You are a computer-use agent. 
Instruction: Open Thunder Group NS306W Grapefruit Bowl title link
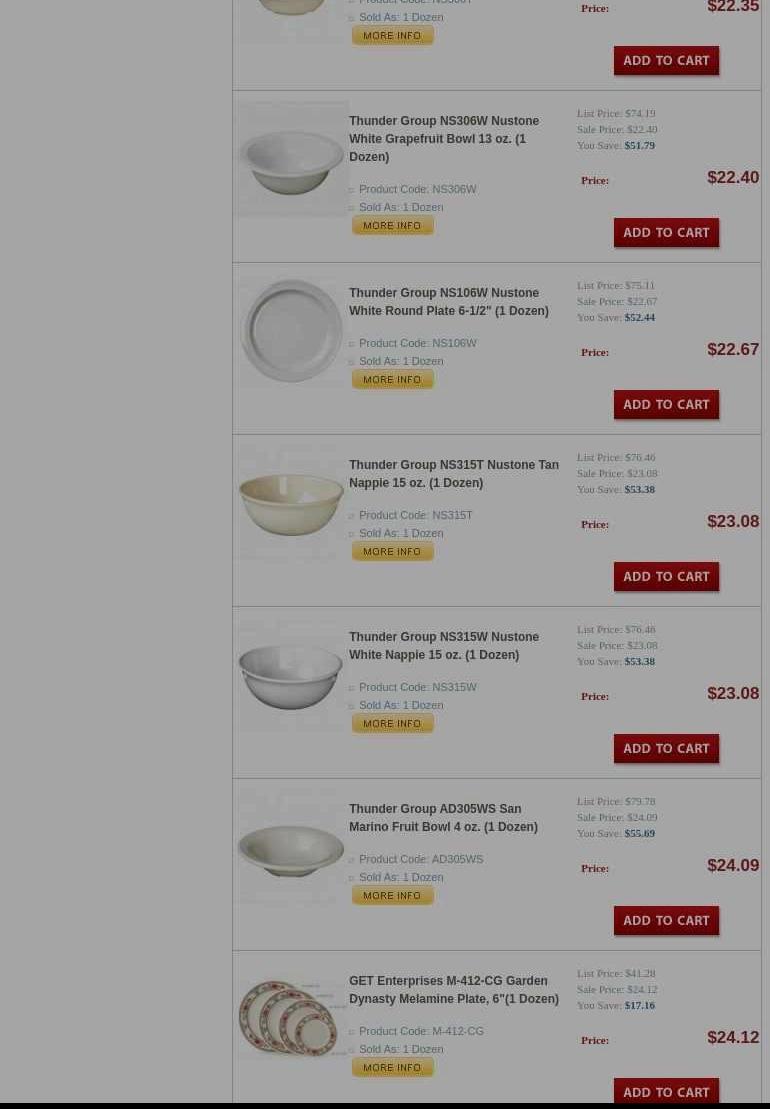pyautogui.click(x=444, y=139)
